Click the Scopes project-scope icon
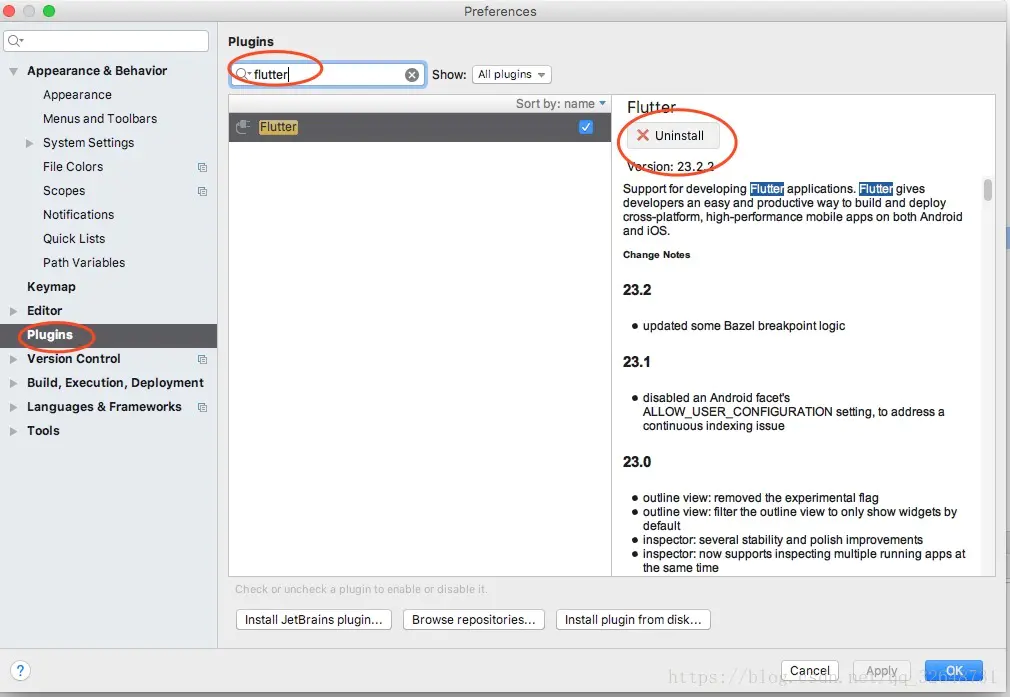Screen dimensions: 1010x697 (202, 191)
